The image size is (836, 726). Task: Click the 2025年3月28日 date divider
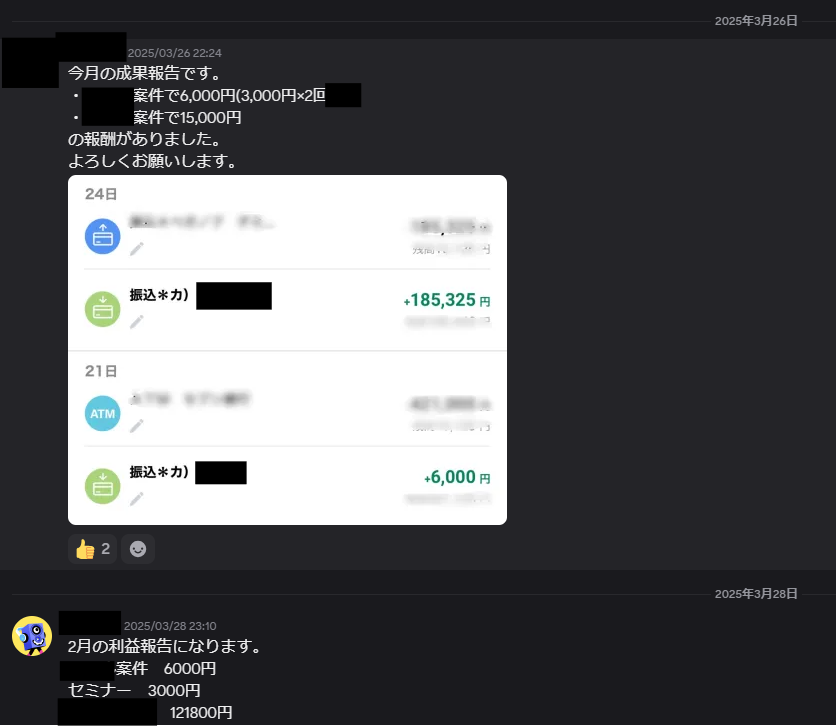(x=756, y=594)
